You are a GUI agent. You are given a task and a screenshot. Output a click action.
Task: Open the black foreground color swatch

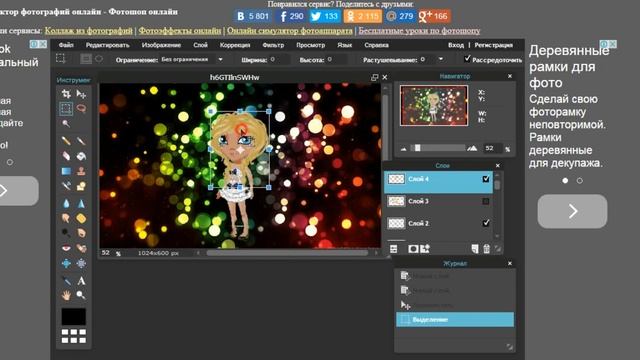(x=73, y=316)
